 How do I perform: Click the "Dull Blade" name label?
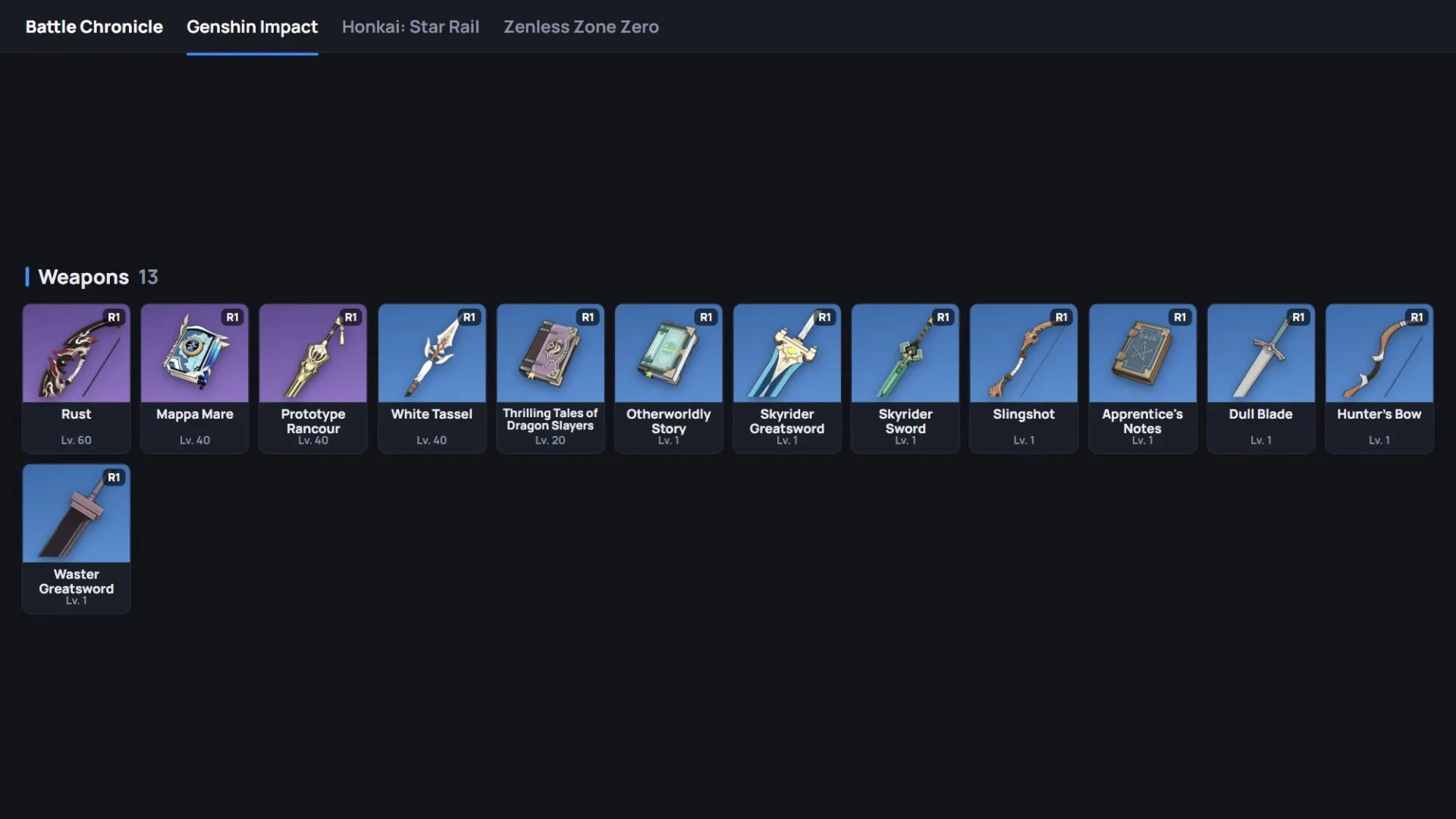pyautogui.click(x=1260, y=414)
